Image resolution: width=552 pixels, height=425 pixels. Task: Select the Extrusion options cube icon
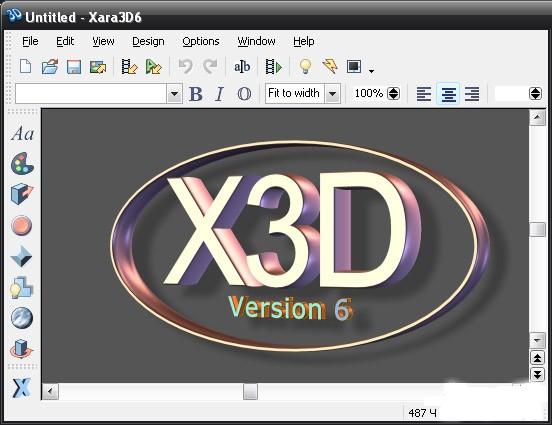[x=22, y=194]
